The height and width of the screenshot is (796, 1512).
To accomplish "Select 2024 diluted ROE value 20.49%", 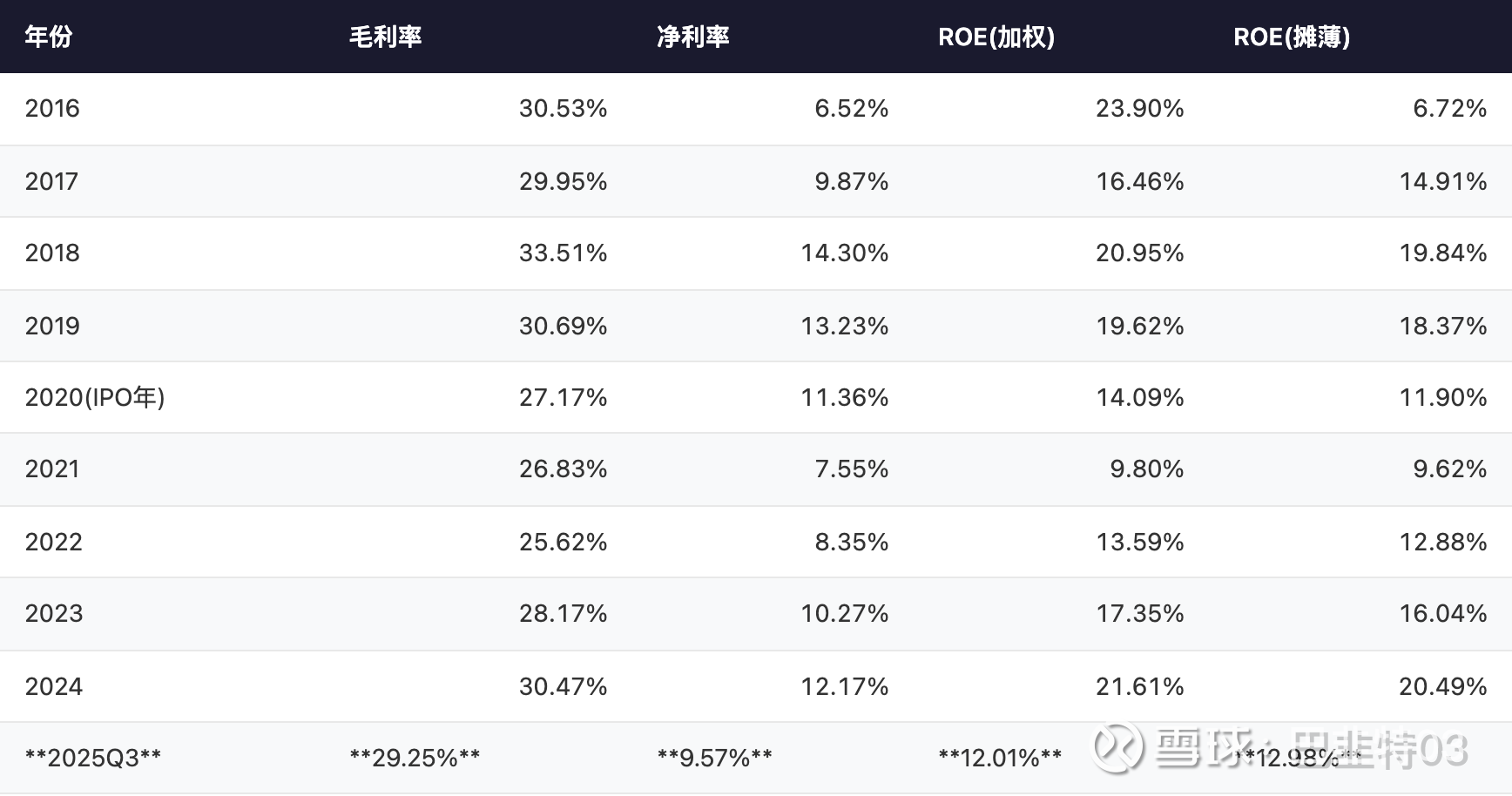I will [1442, 686].
